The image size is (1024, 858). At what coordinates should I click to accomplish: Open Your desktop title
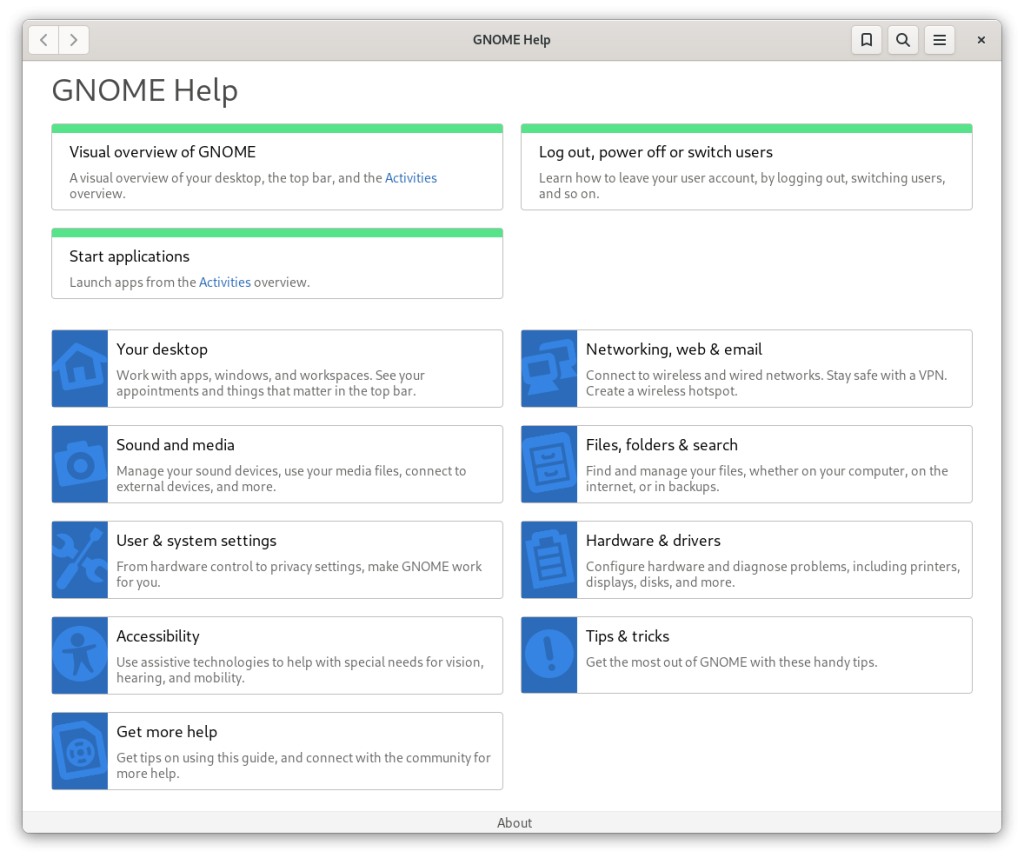coord(162,349)
